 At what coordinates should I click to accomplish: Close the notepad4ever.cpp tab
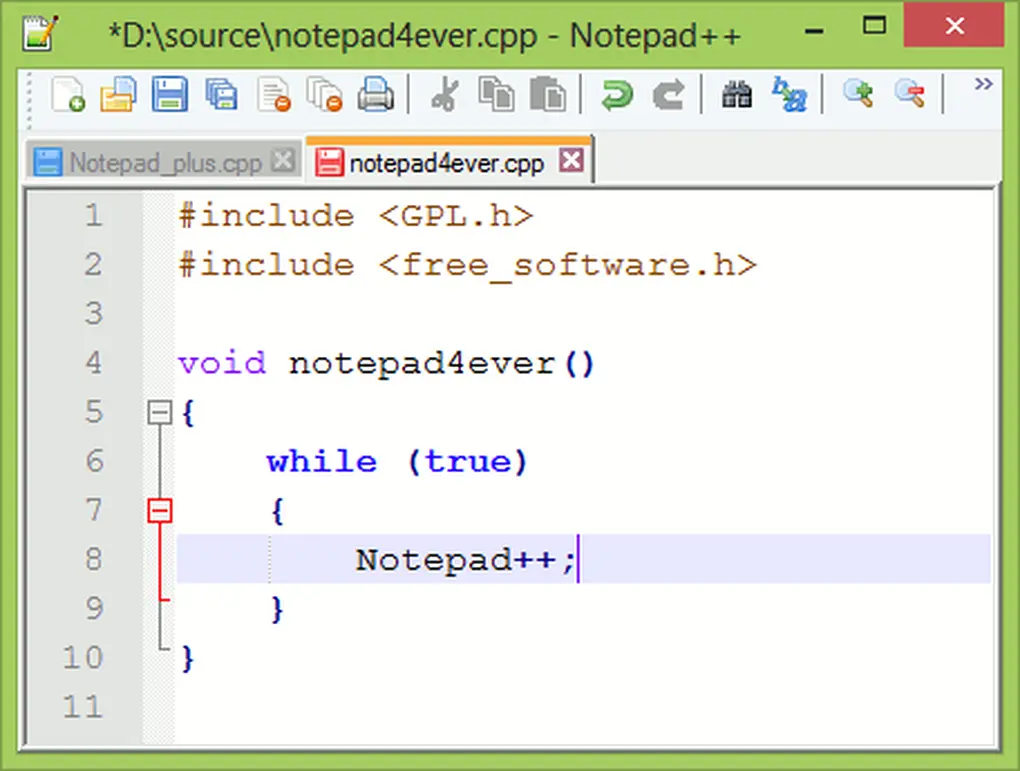pos(571,159)
